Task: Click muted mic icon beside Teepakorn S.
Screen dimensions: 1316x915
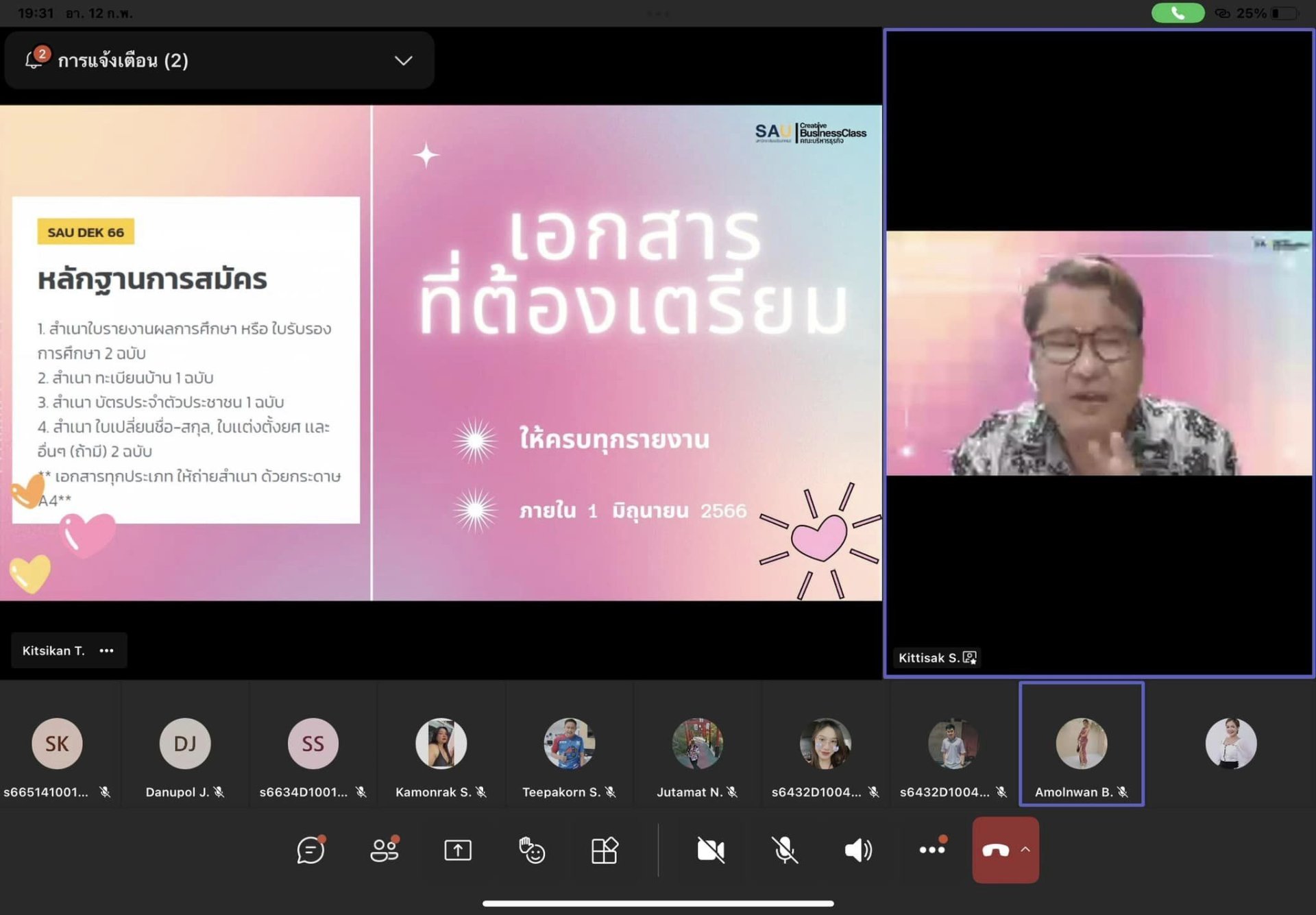Action: 610,792
